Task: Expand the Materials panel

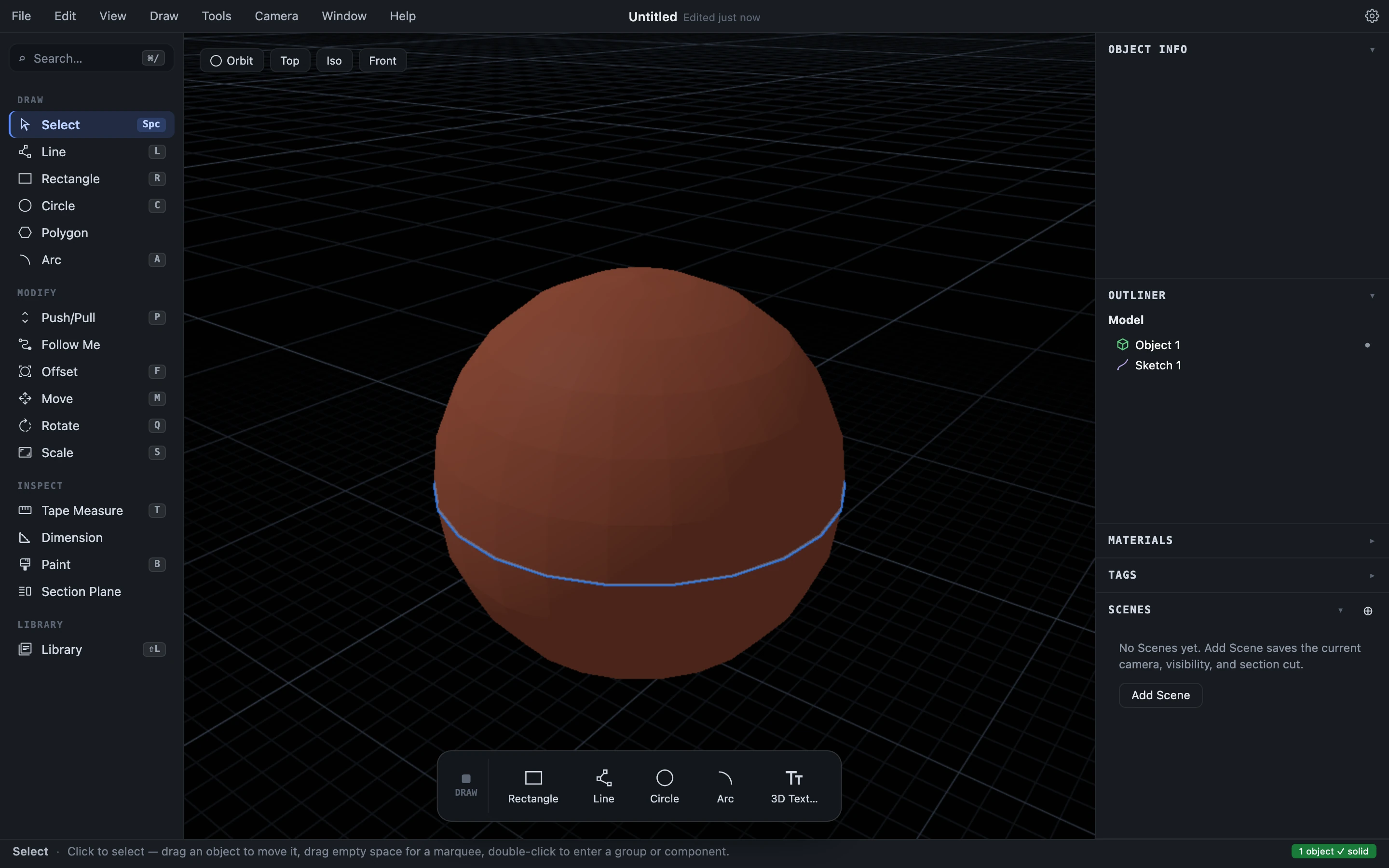Action: pos(1372,541)
